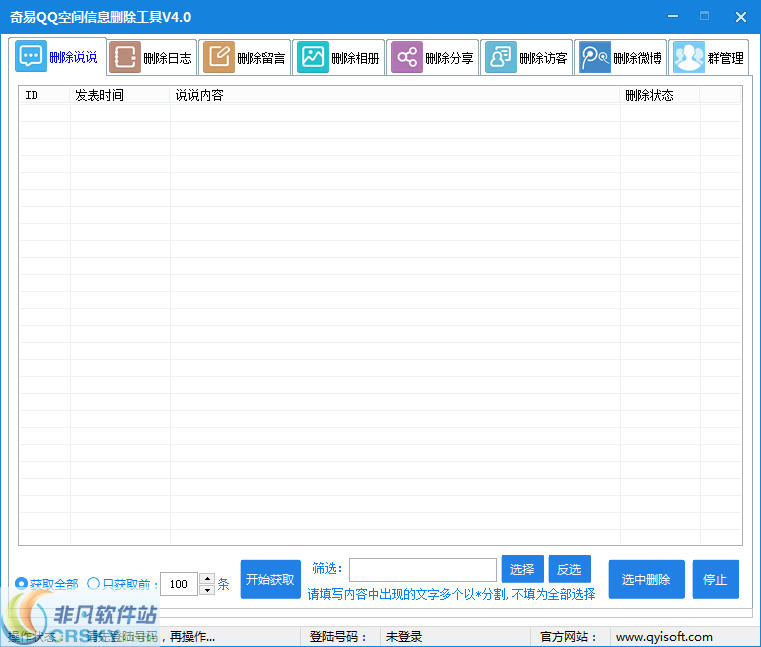761x647 pixels.
Task: Click the 停止 stop button
Action: pyautogui.click(x=715, y=579)
